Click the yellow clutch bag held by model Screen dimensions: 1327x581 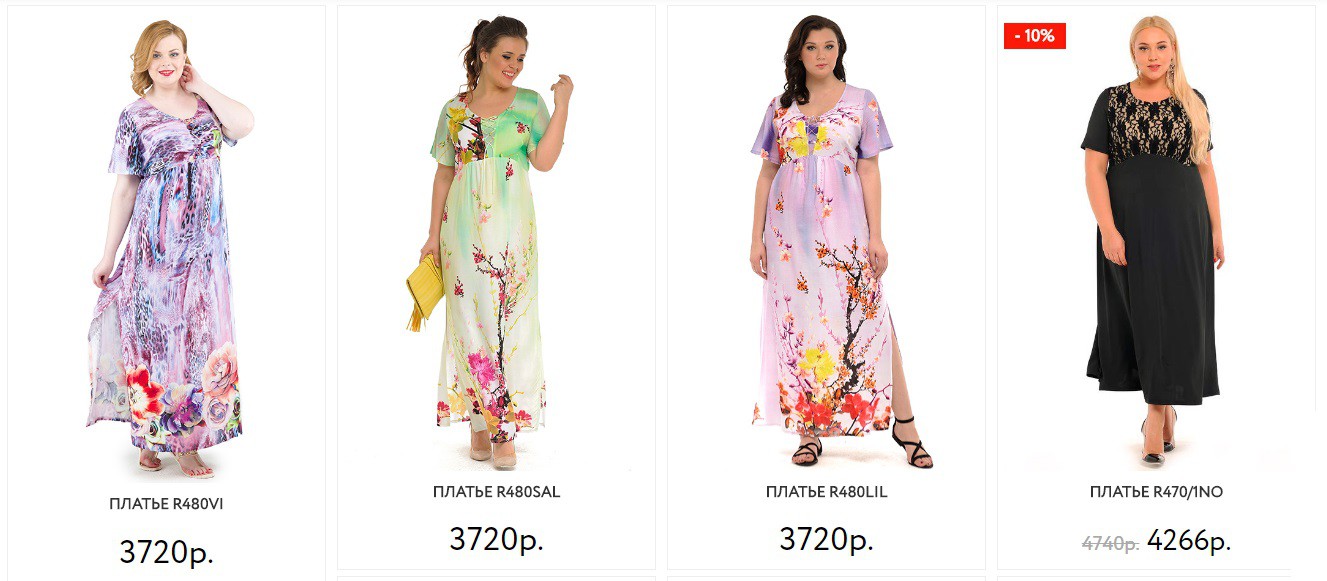424,290
